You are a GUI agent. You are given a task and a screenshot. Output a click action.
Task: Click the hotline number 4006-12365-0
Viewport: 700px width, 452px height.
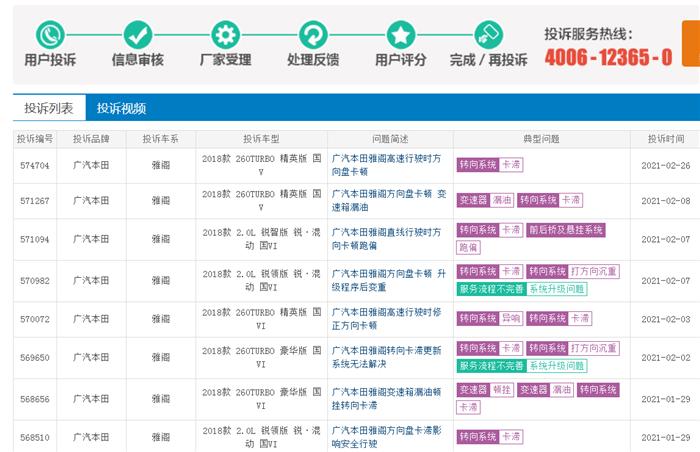(608, 57)
